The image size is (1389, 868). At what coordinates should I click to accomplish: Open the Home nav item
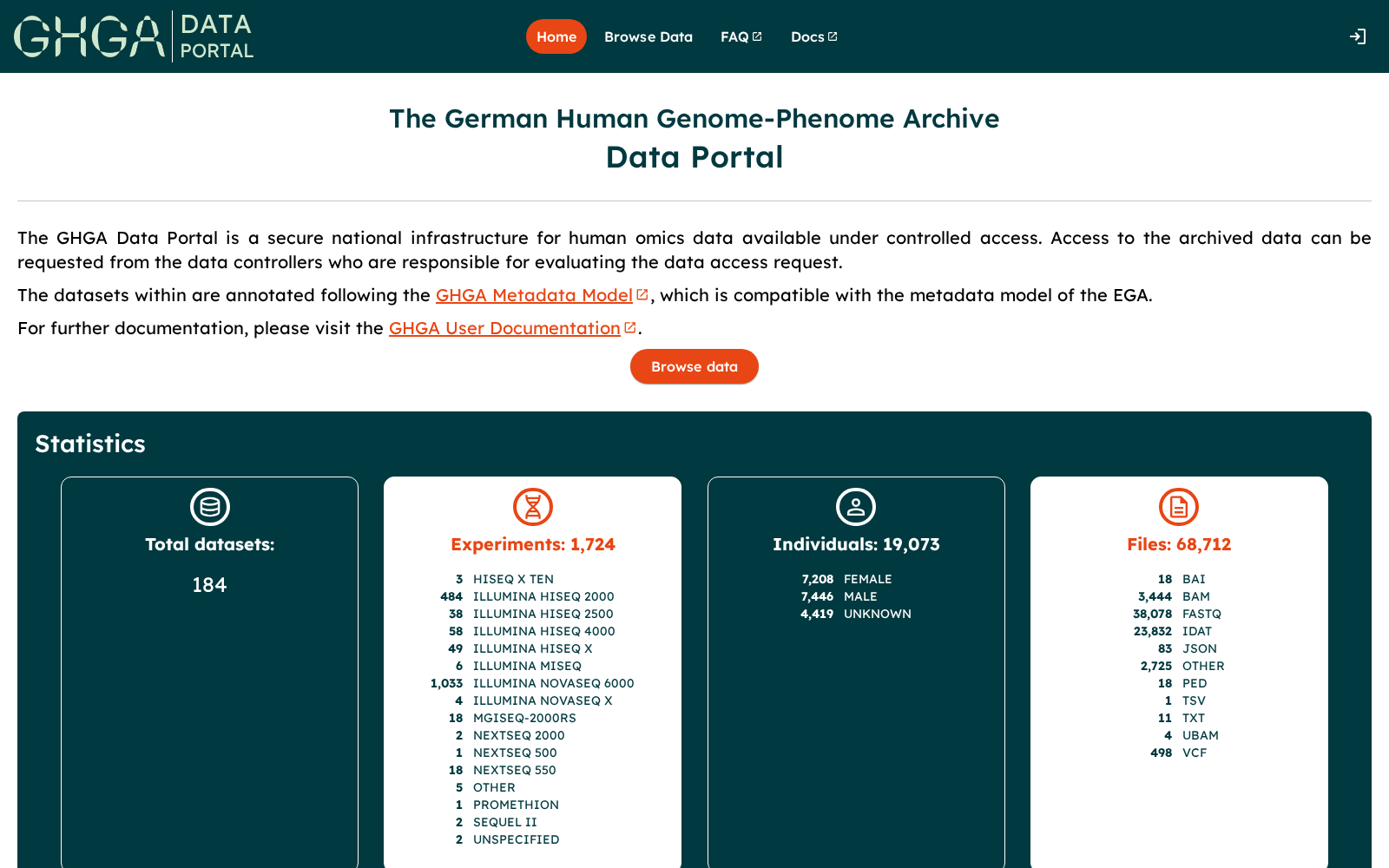point(556,36)
